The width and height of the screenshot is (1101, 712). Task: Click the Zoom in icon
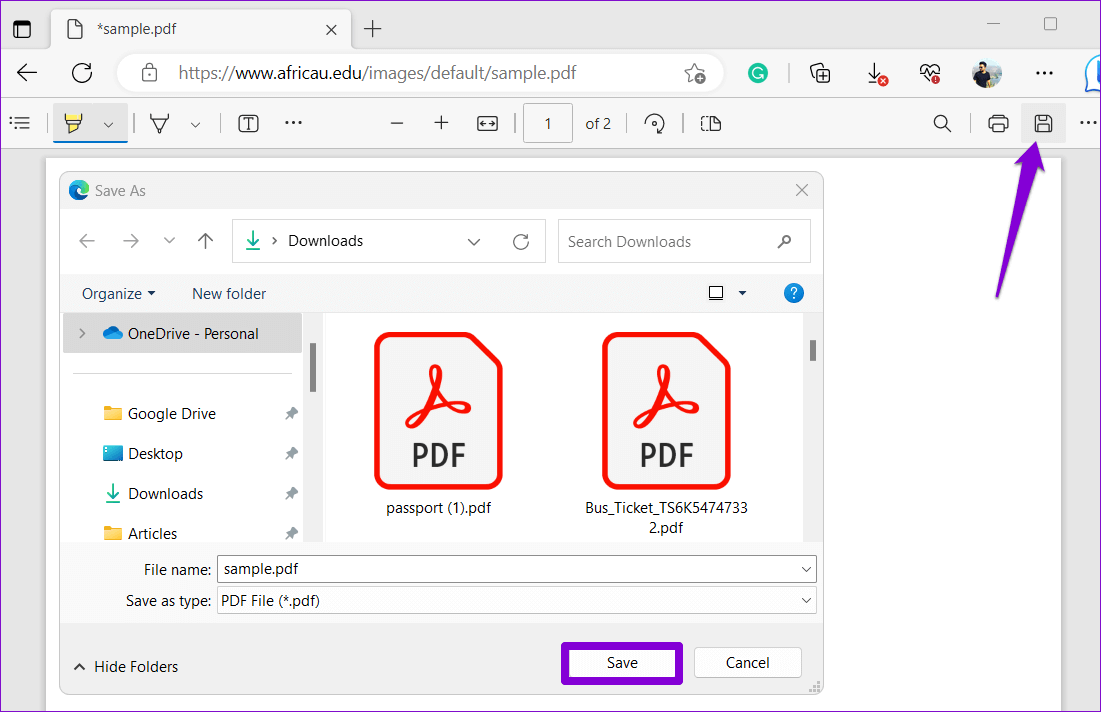point(441,123)
